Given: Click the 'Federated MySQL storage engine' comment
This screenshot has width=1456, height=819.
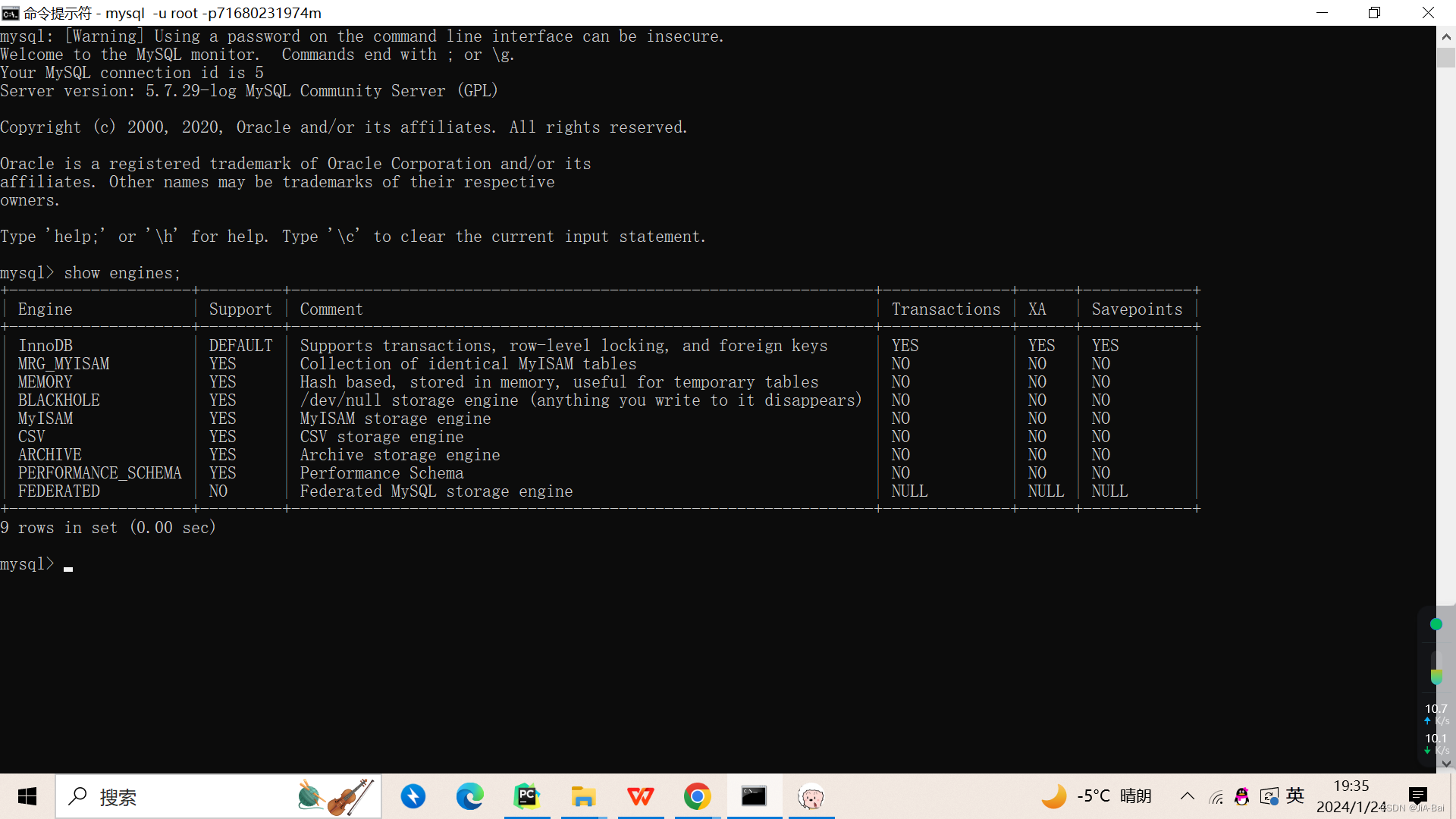Looking at the screenshot, I should (x=437, y=491).
